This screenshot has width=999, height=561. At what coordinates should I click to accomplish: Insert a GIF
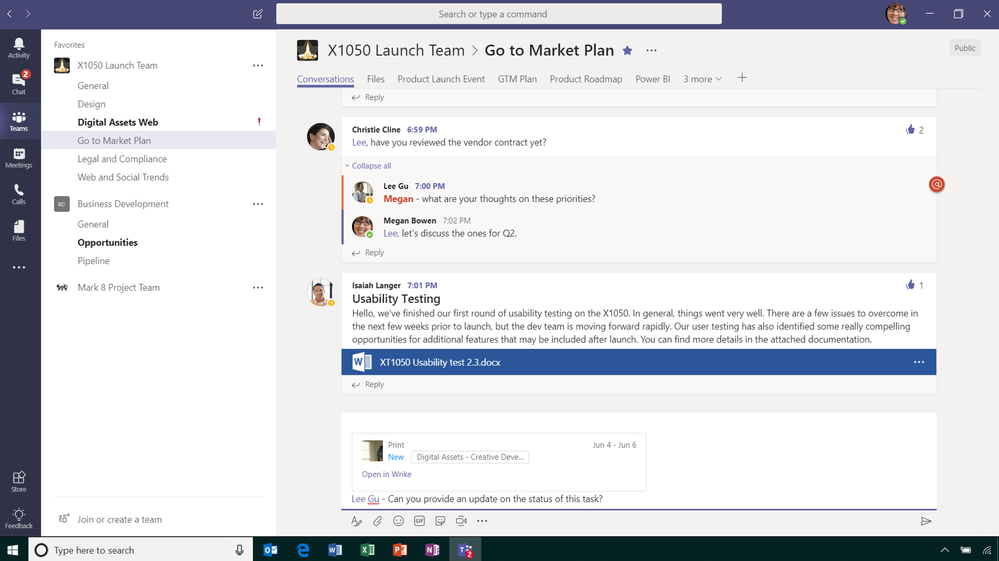coord(419,521)
